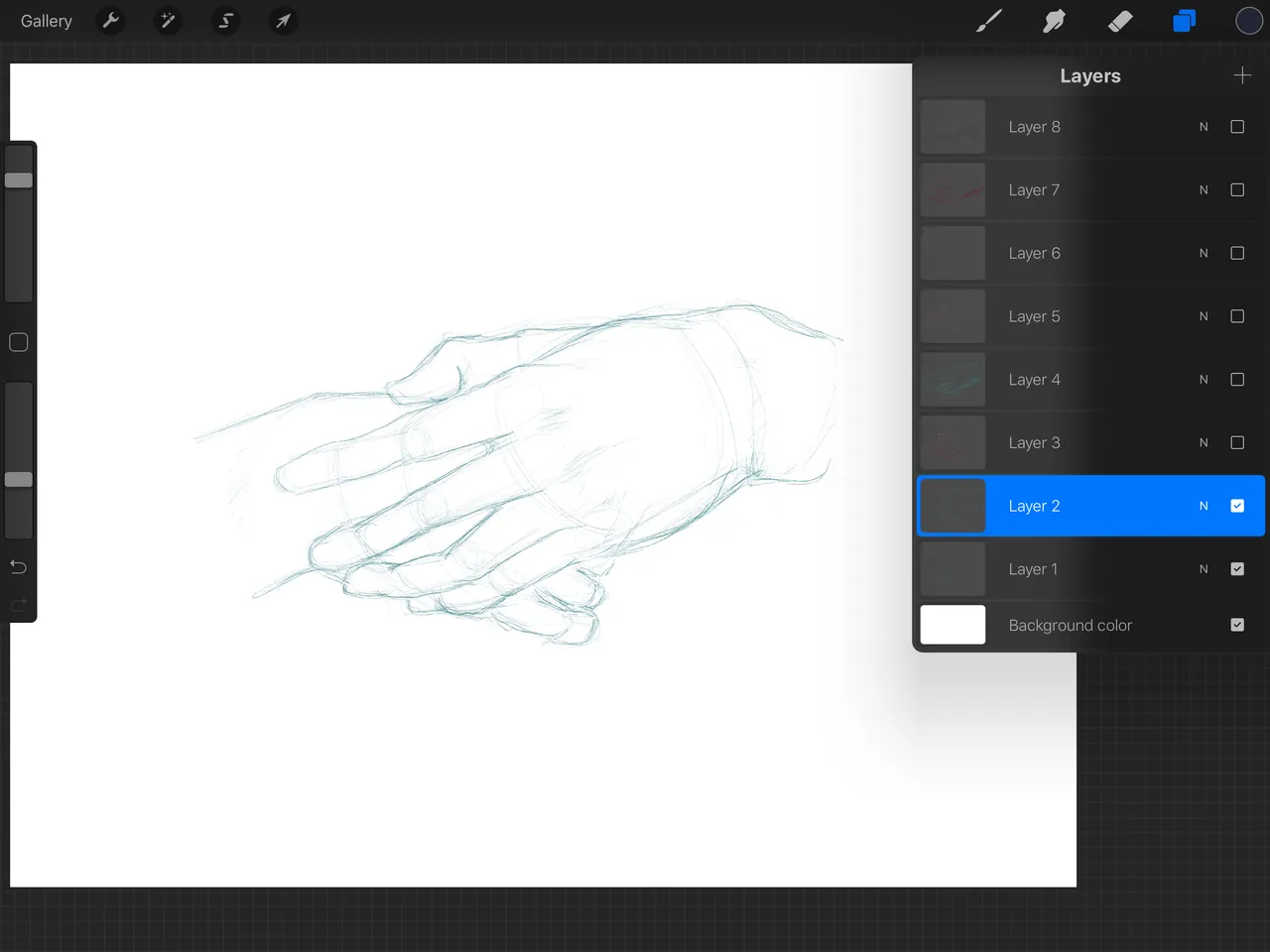Click the brush size slider handle
This screenshot has height=952, width=1270.
(x=19, y=180)
